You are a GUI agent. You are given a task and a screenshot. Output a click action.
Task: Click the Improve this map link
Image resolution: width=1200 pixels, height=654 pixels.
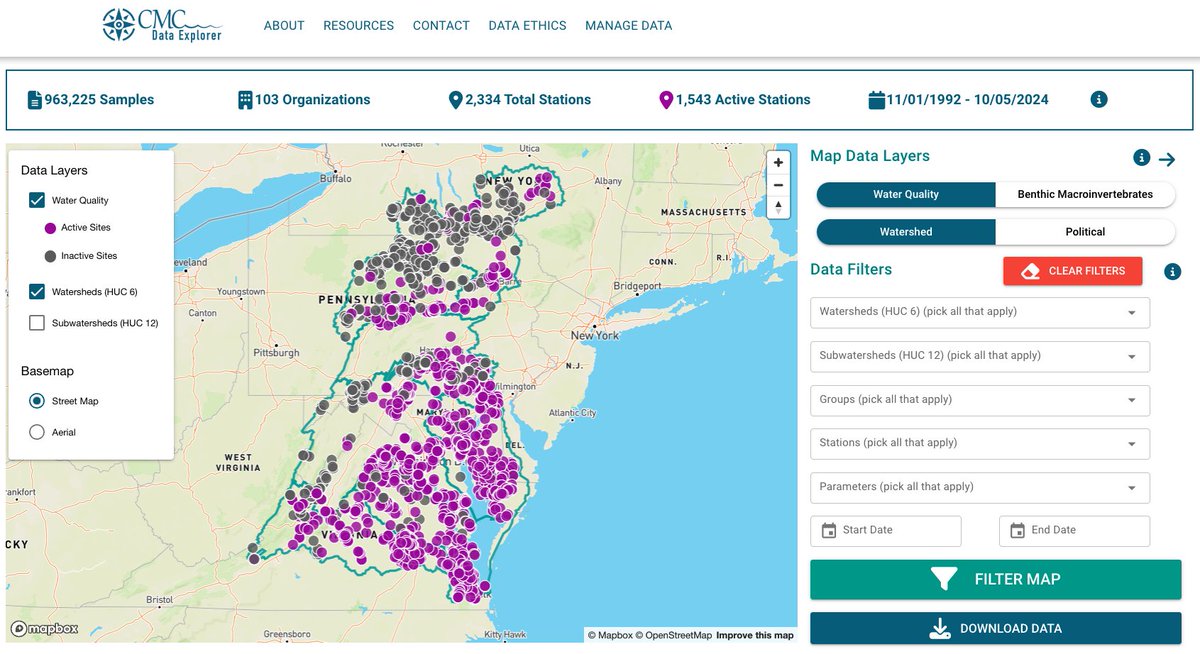755,635
